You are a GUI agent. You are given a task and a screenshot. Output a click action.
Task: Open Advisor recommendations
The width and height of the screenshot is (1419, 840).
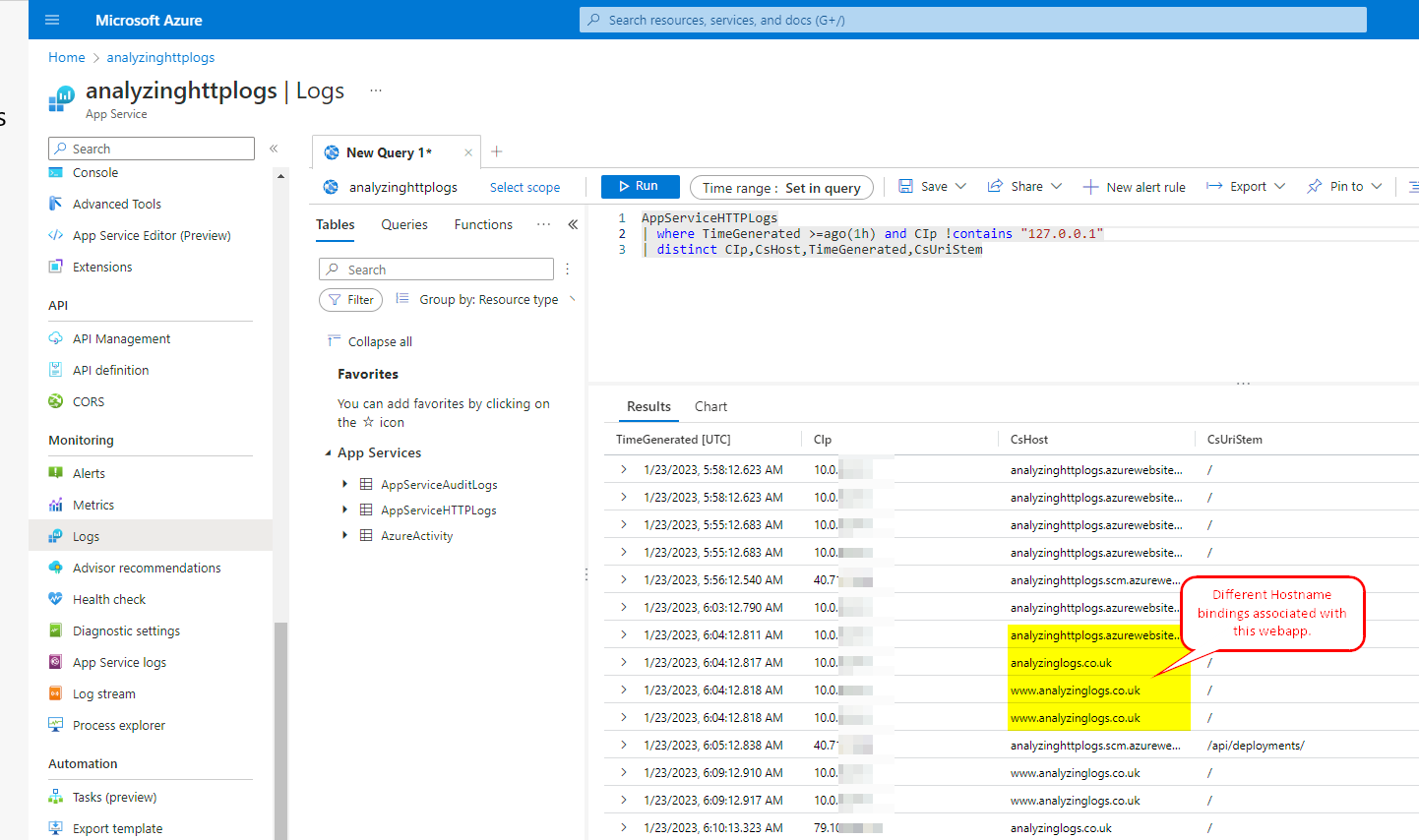147,568
